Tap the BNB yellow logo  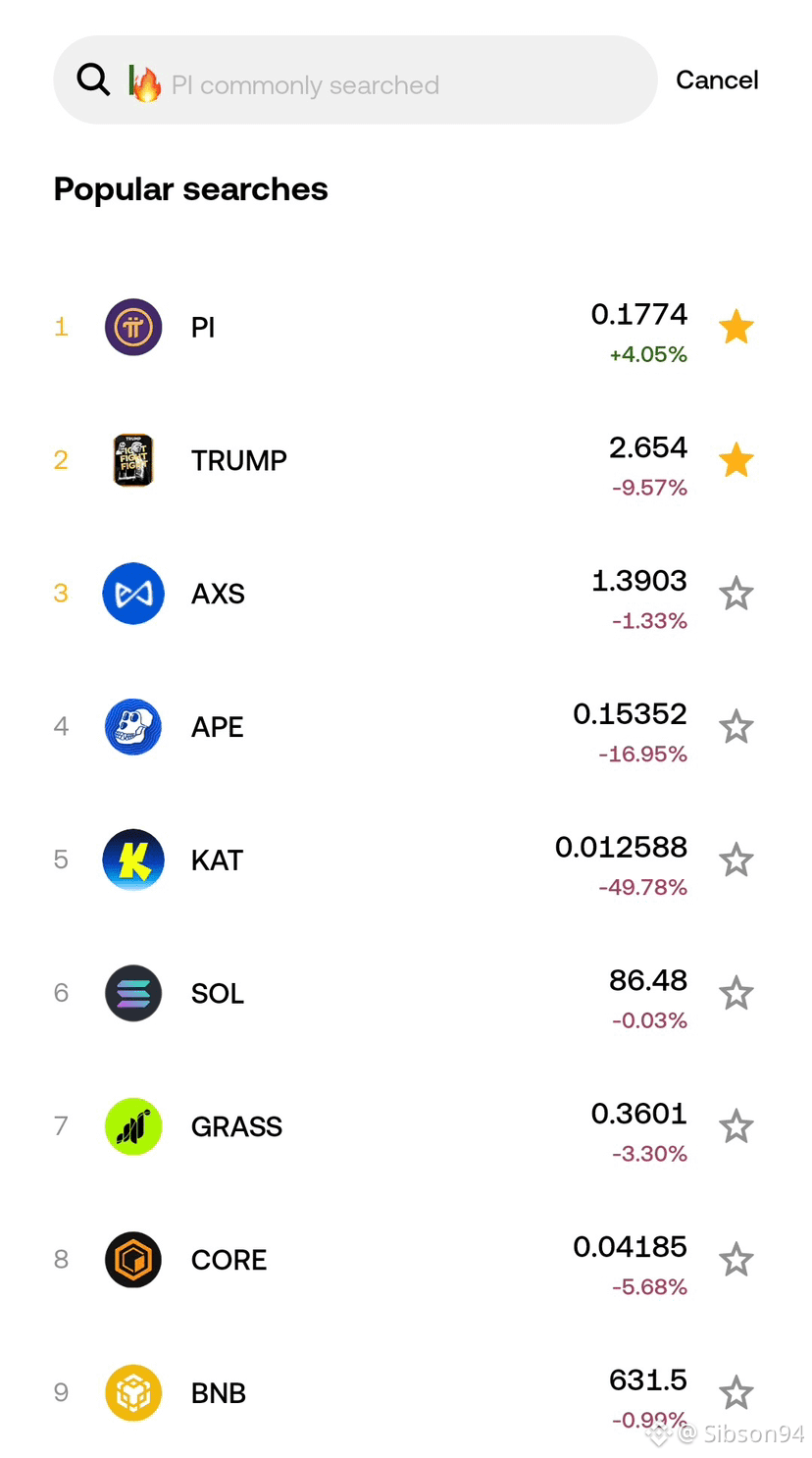tap(133, 1393)
